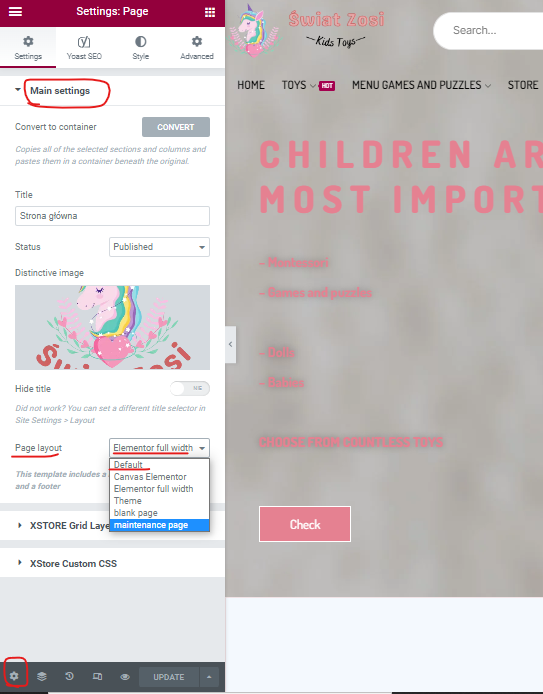Toggle the Hide title switch
The image size is (543, 694).
(190, 388)
